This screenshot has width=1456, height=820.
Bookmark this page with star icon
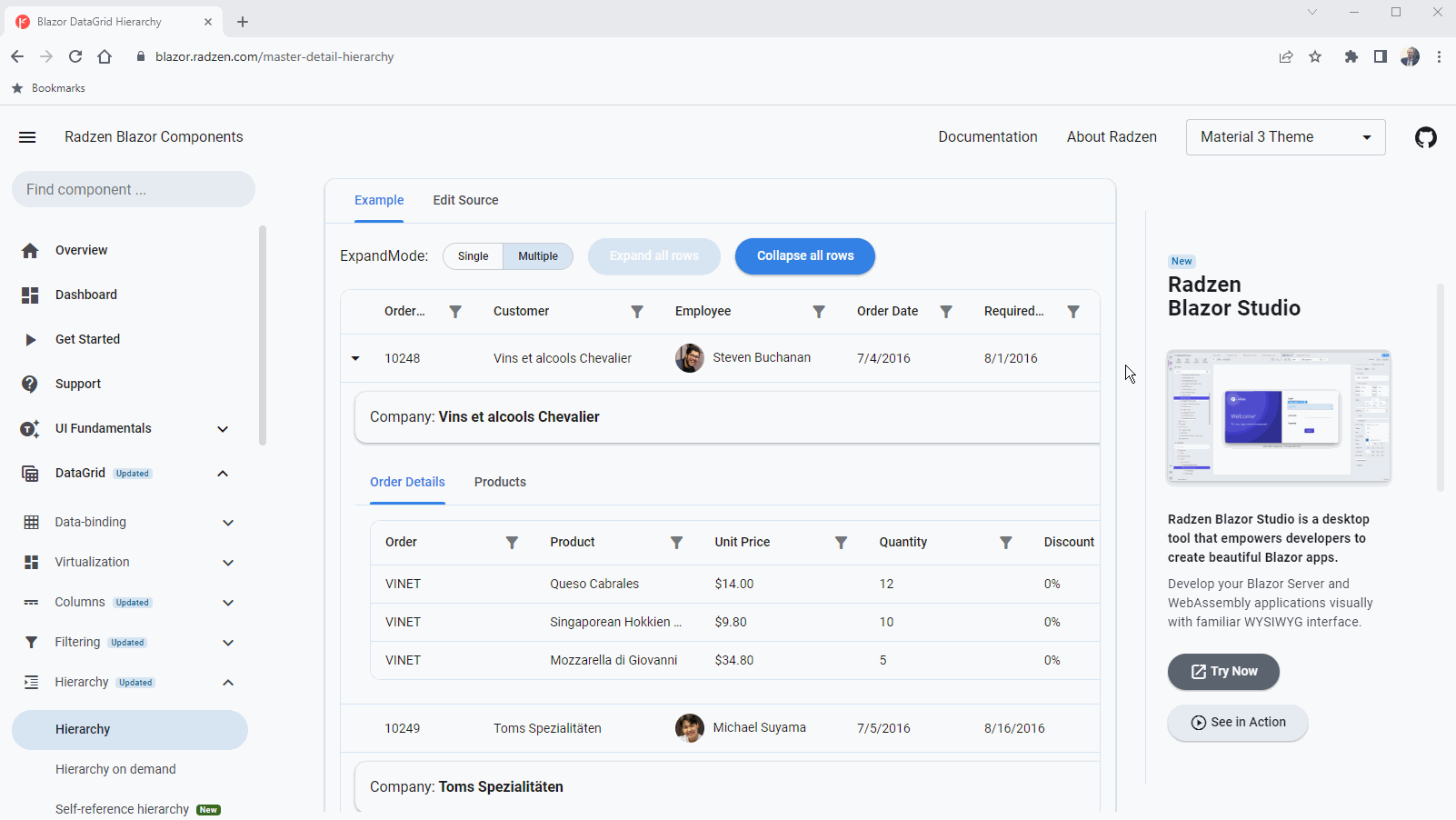[x=1315, y=56]
